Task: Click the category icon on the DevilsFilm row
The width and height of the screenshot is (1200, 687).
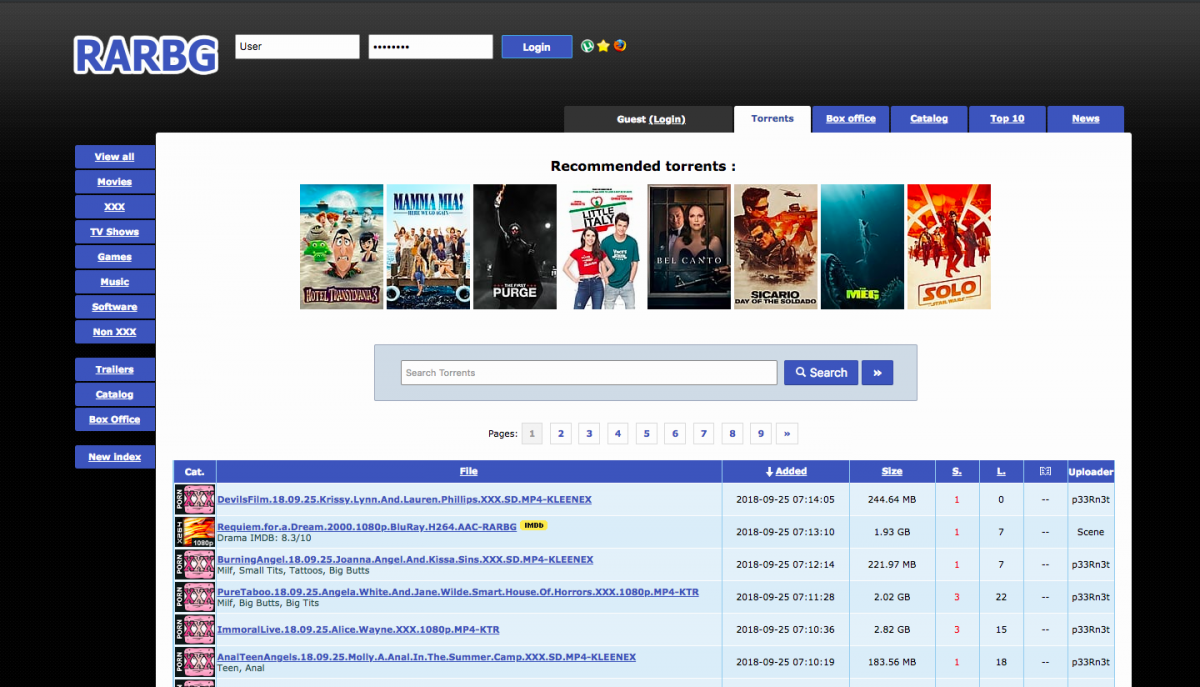Action: [194, 499]
